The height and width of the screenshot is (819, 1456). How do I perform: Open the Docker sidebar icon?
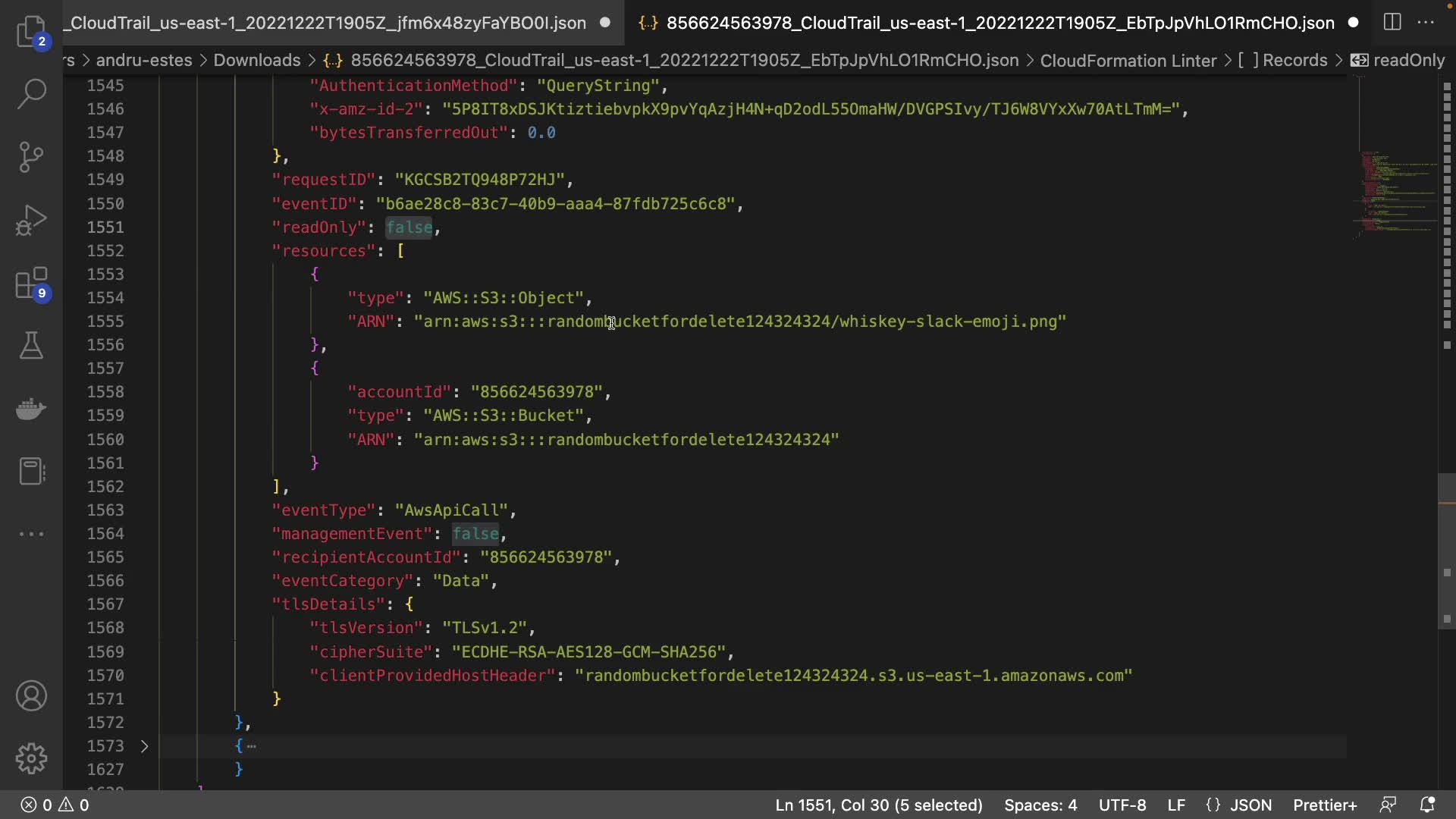pos(31,409)
